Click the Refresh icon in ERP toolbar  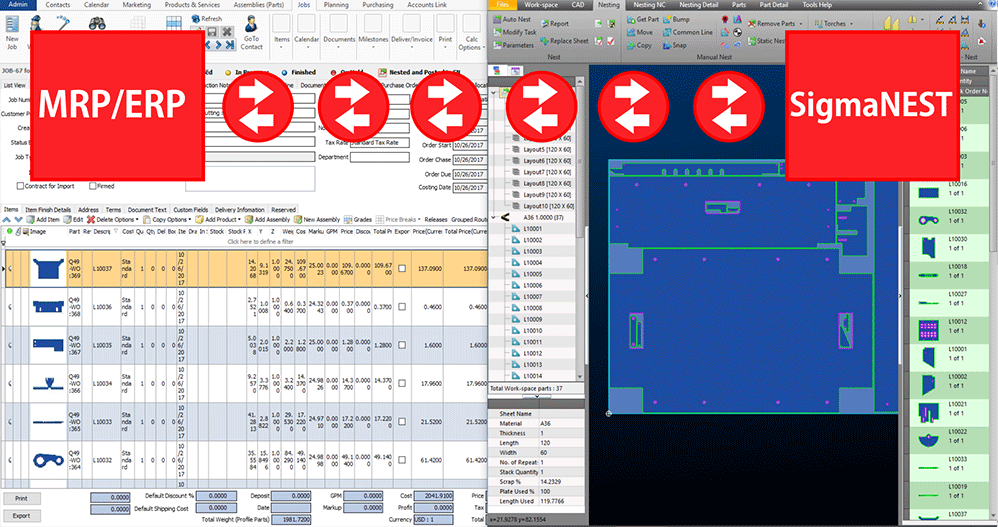point(195,19)
